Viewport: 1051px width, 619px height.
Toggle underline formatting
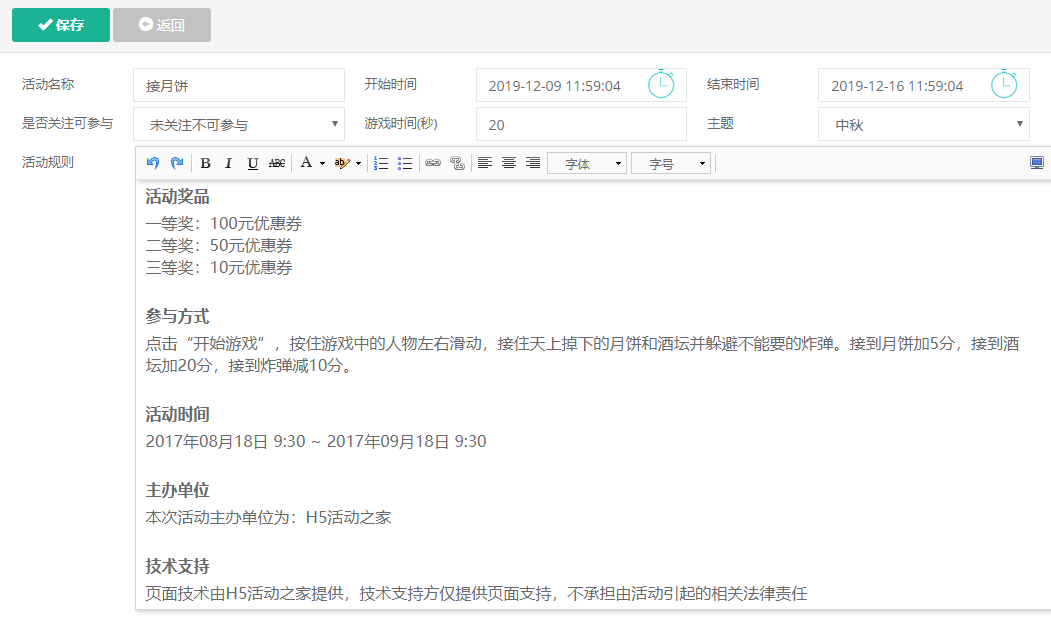[x=252, y=163]
